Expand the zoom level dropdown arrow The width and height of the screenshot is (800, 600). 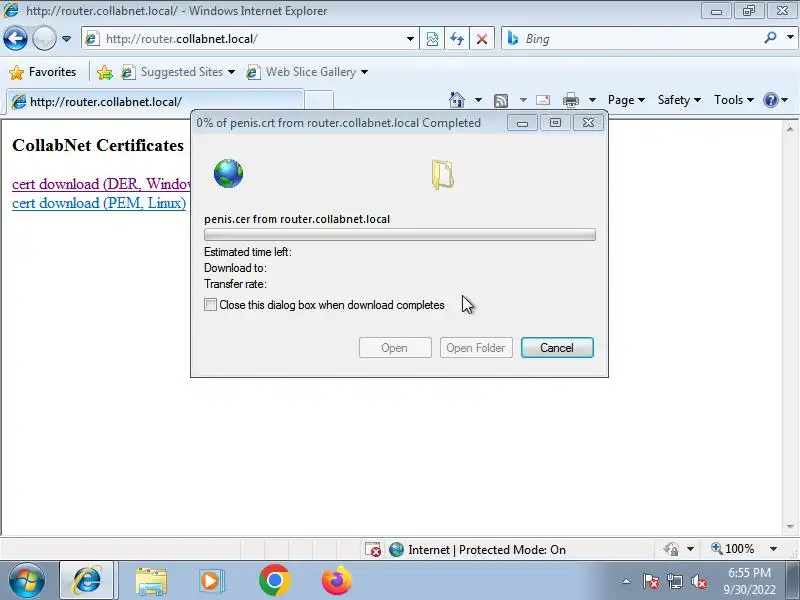tap(773, 549)
